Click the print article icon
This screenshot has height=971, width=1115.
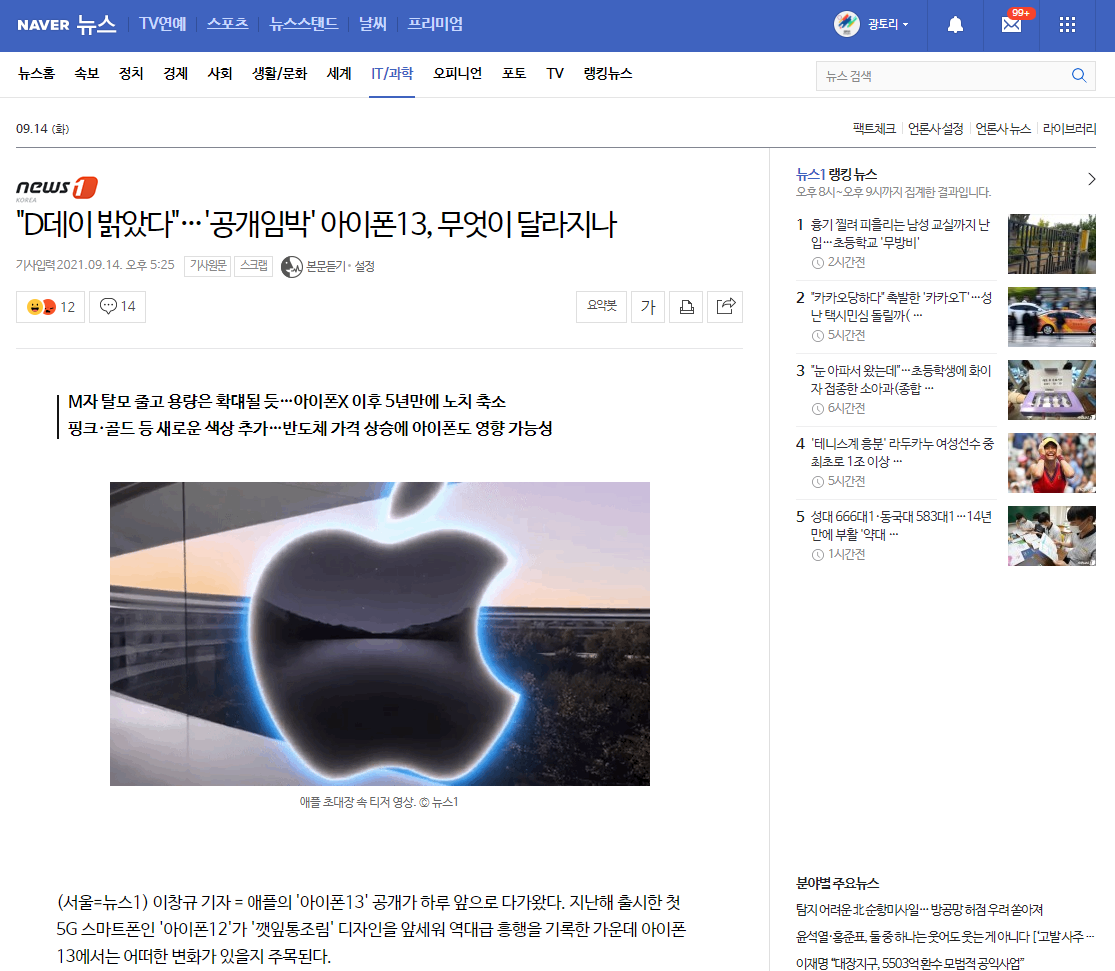pos(686,307)
